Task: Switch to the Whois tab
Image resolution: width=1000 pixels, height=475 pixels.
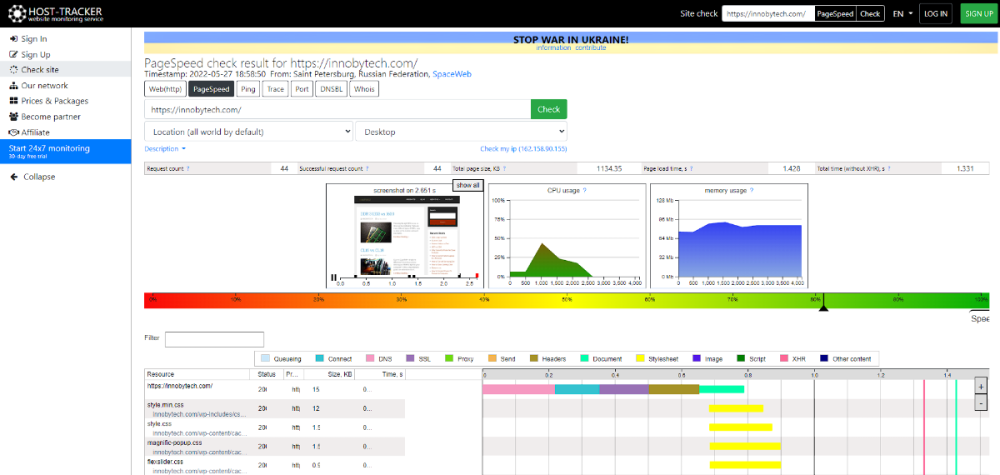Action: point(364,89)
